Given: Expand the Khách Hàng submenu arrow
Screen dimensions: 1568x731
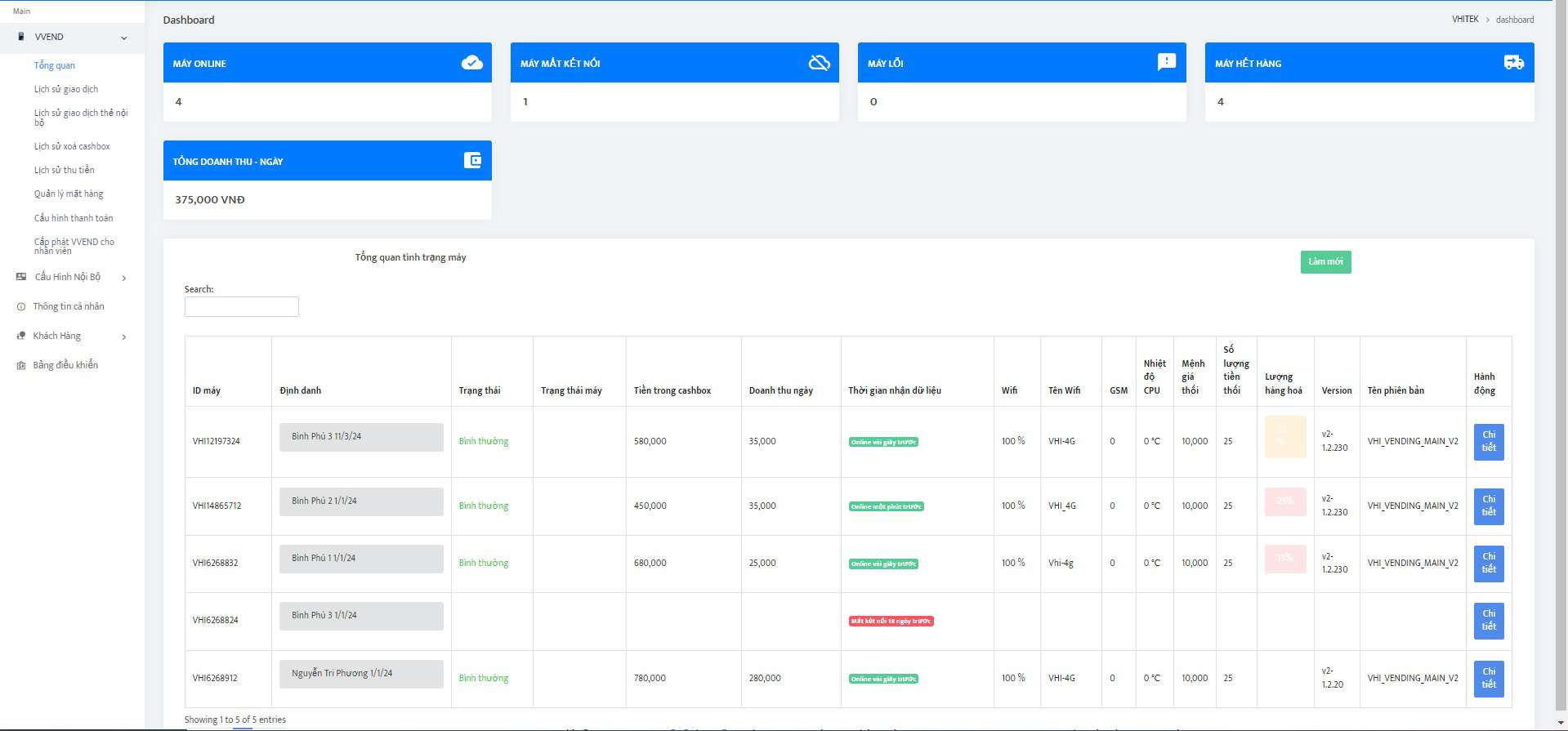Looking at the screenshot, I should point(124,337).
